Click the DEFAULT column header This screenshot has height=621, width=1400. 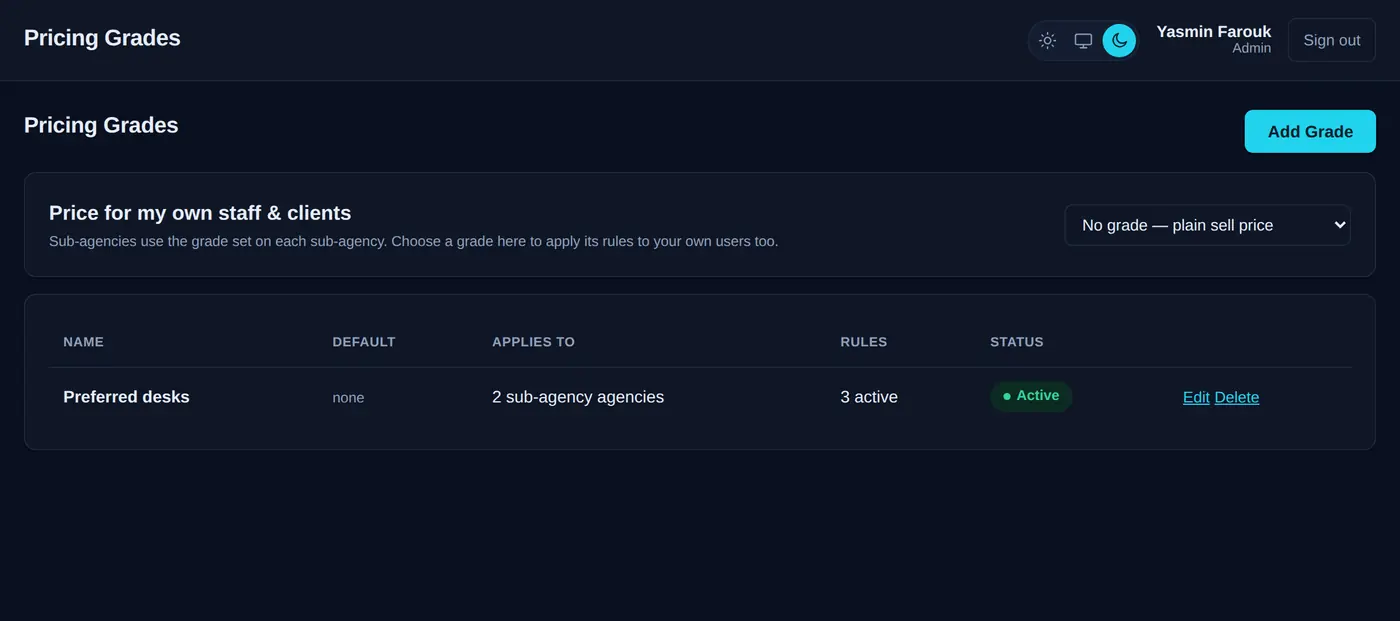[x=364, y=342]
